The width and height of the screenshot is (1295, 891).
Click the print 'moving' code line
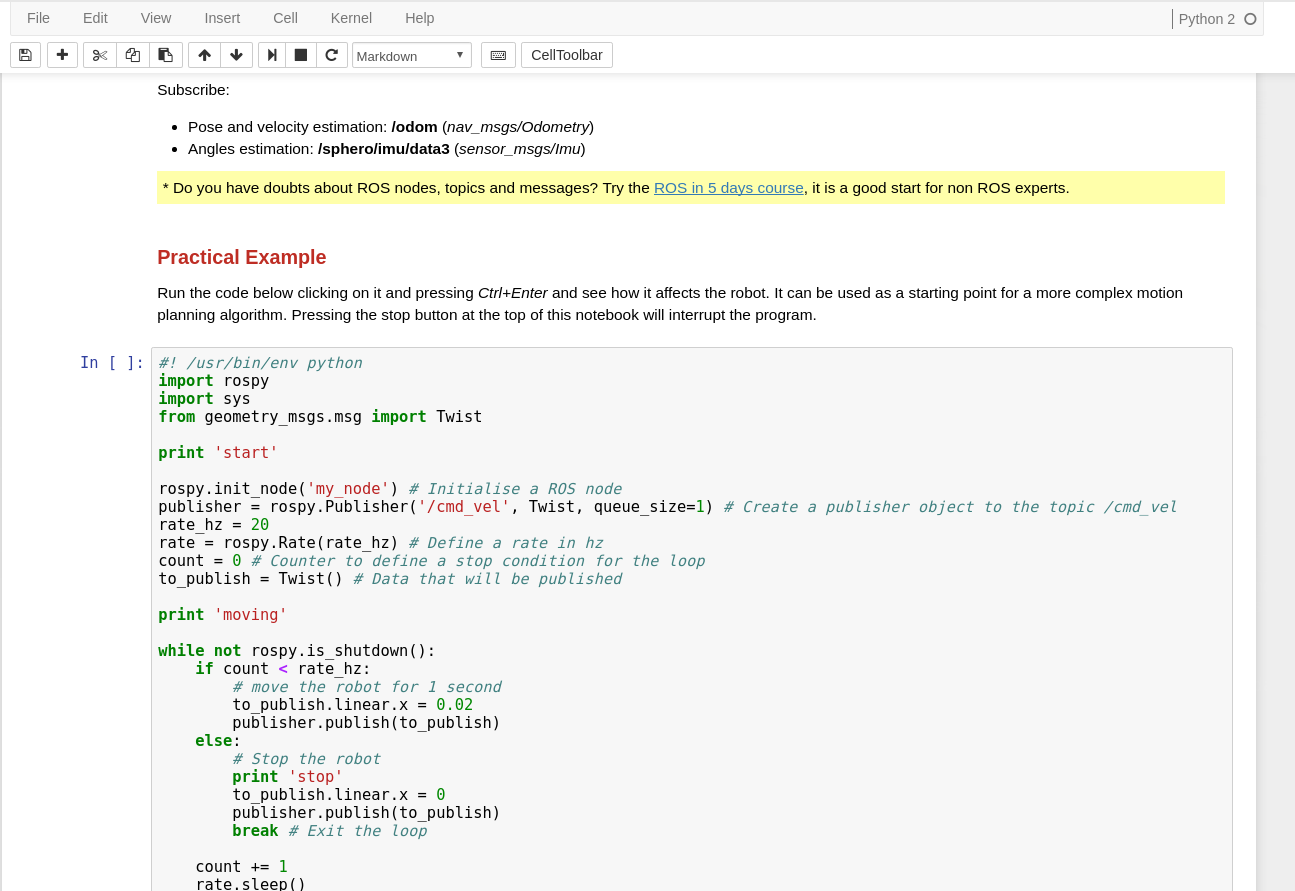[x=222, y=615]
